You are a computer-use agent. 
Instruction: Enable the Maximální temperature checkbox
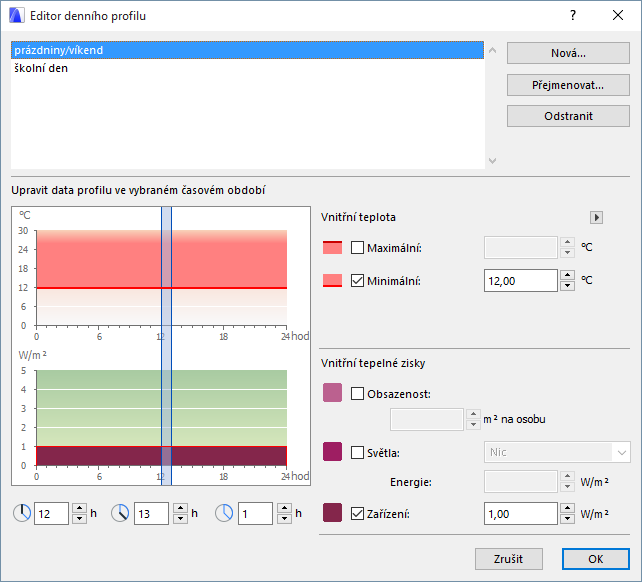coord(357,247)
